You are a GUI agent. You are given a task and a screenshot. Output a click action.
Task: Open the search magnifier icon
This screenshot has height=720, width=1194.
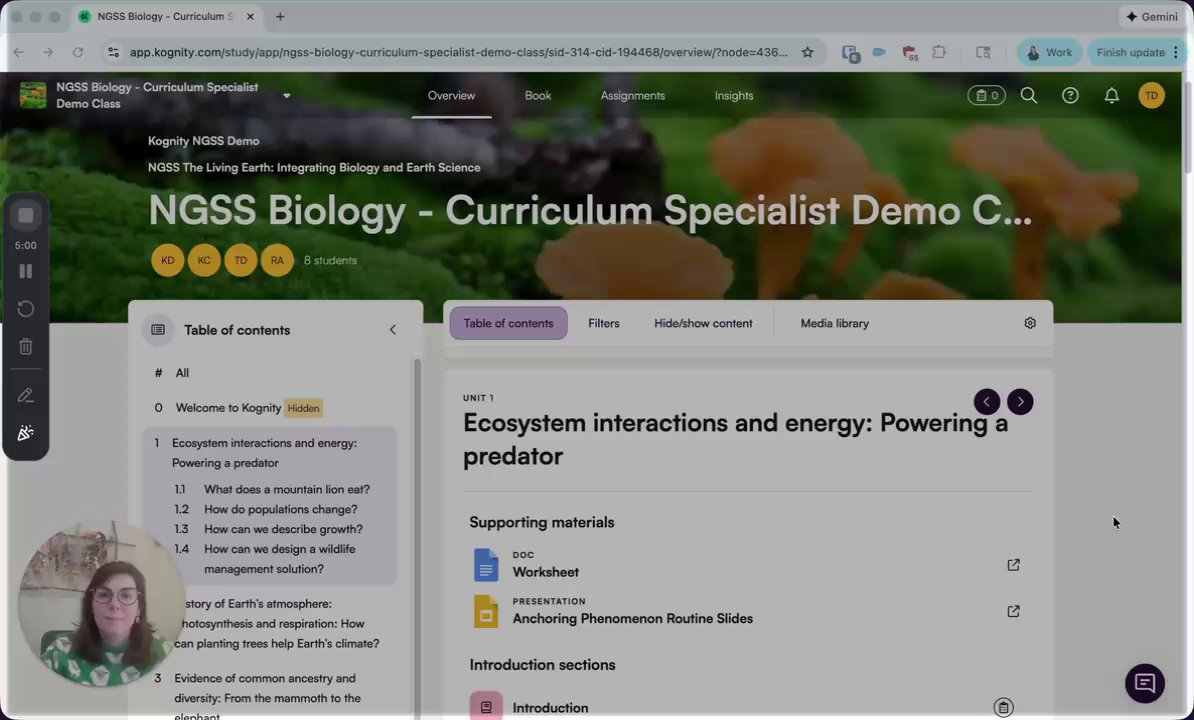click(1029, 95)
